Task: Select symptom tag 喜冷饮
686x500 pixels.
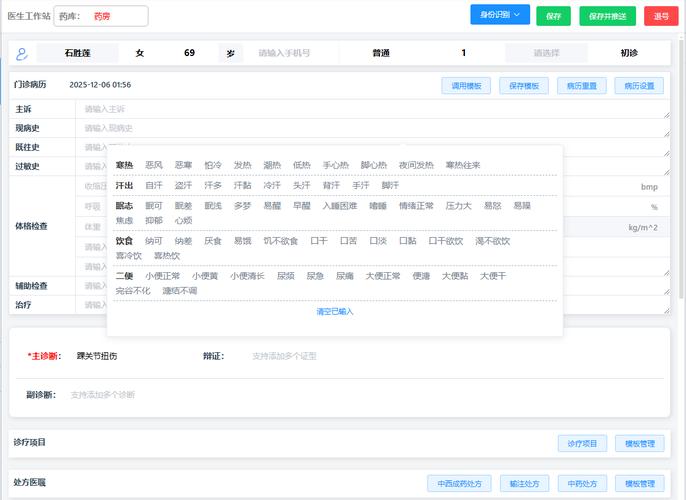Action: coord(129,256)
